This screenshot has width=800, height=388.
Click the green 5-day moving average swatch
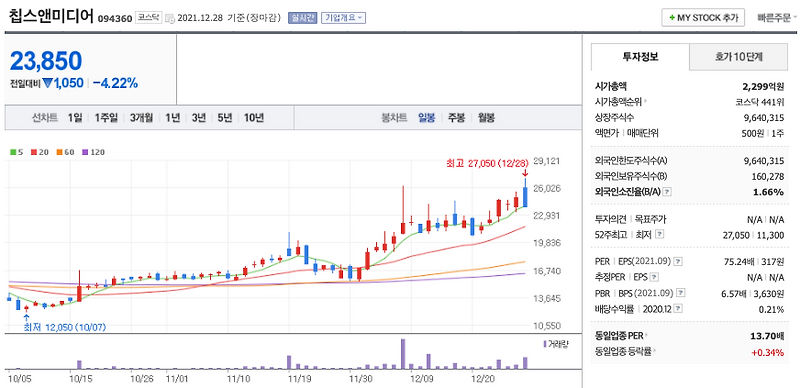pos(12,152)
